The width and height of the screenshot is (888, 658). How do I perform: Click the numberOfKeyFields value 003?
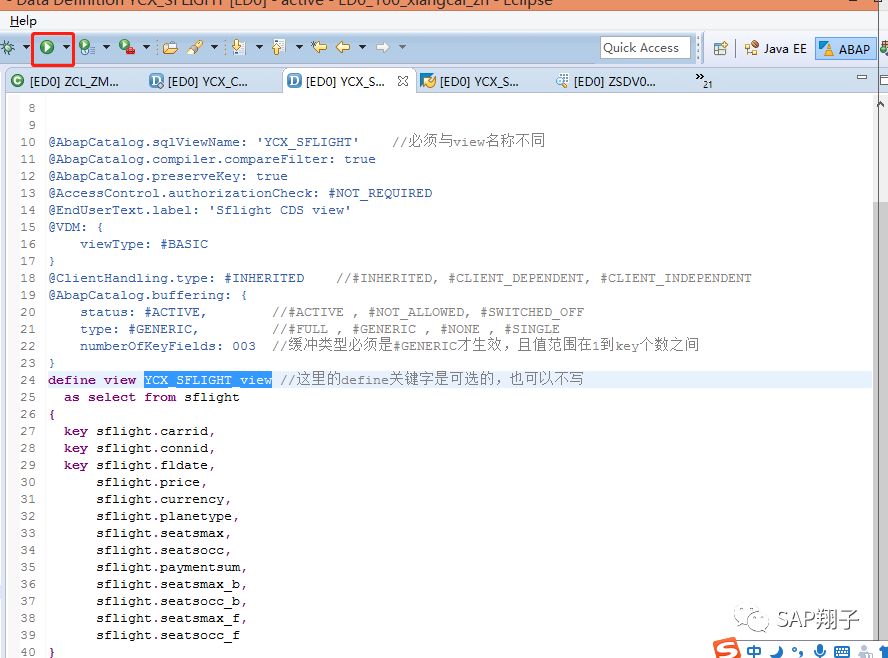244,346
